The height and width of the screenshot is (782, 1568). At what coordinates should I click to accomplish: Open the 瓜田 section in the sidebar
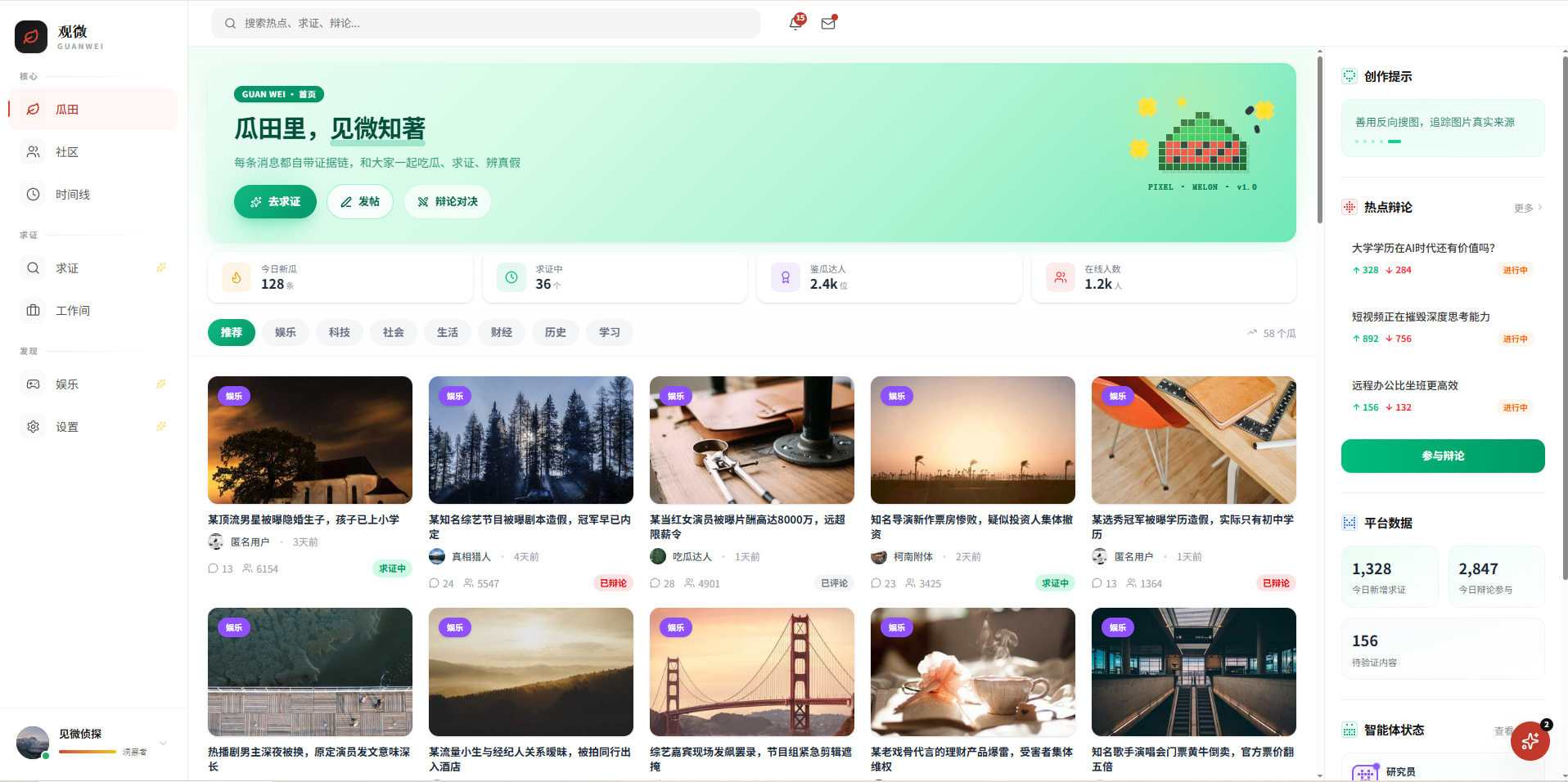pyautogui.click(x=92, y=109)
